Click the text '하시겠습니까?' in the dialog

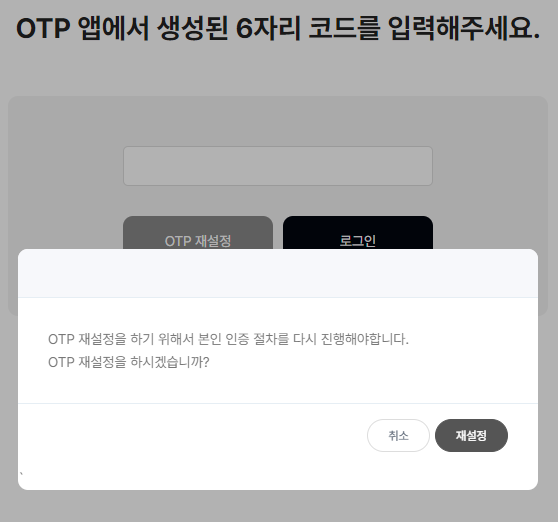pos(170,362)
